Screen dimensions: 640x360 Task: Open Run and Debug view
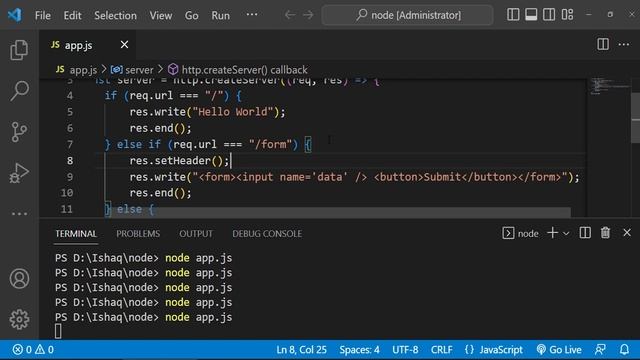click(x=19, y=173)
